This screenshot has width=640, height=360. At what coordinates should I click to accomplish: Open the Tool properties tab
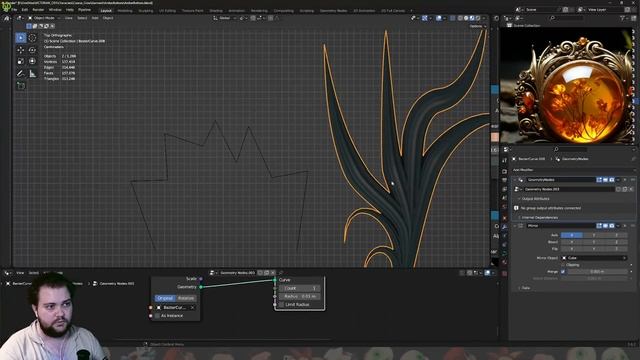[x=504, y=160]
